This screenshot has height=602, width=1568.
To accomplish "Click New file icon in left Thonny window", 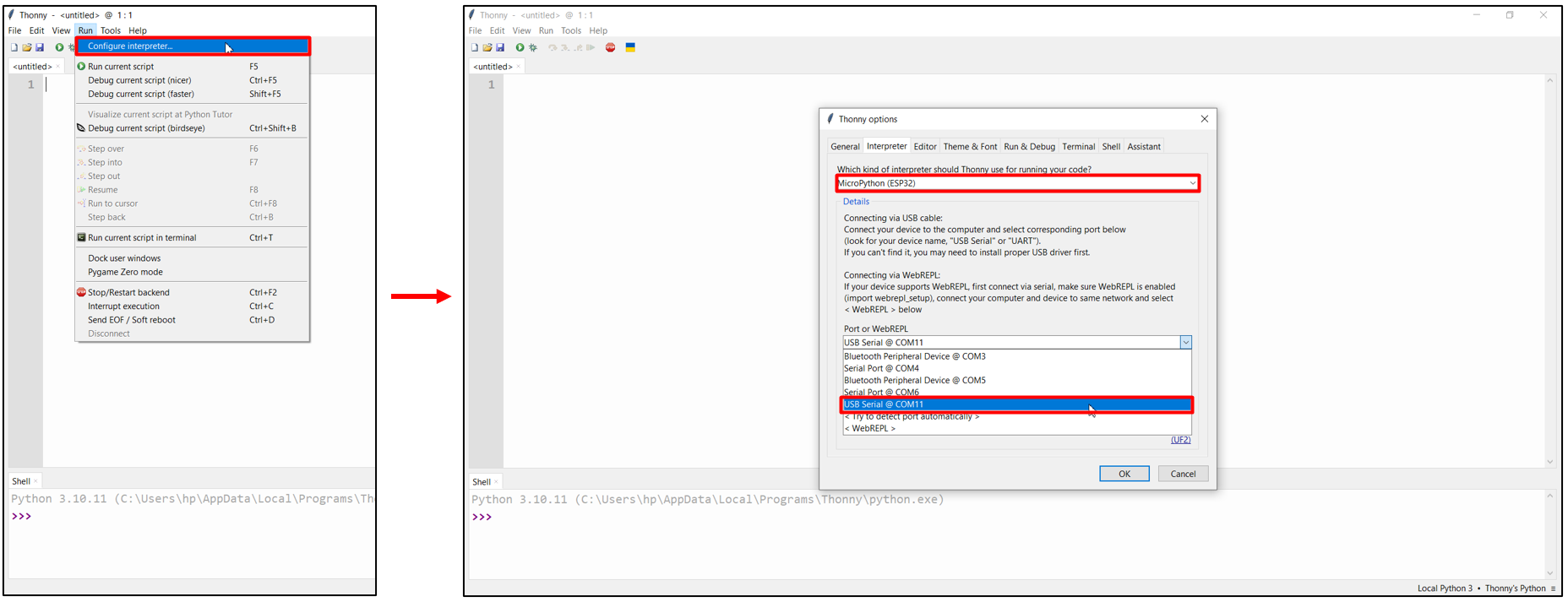I will click(x=14, y=47).
